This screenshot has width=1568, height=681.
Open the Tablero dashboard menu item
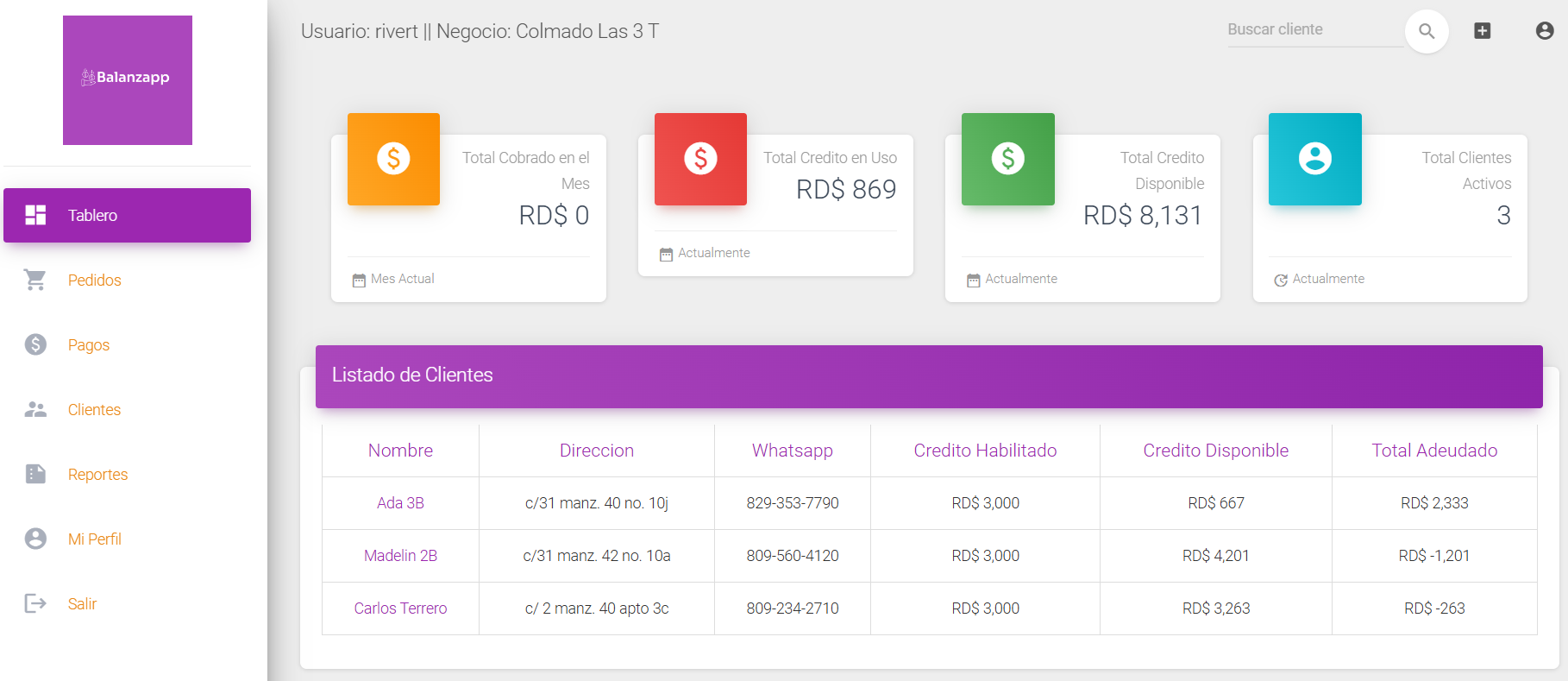pyautogui.click(x=127, y=215)
